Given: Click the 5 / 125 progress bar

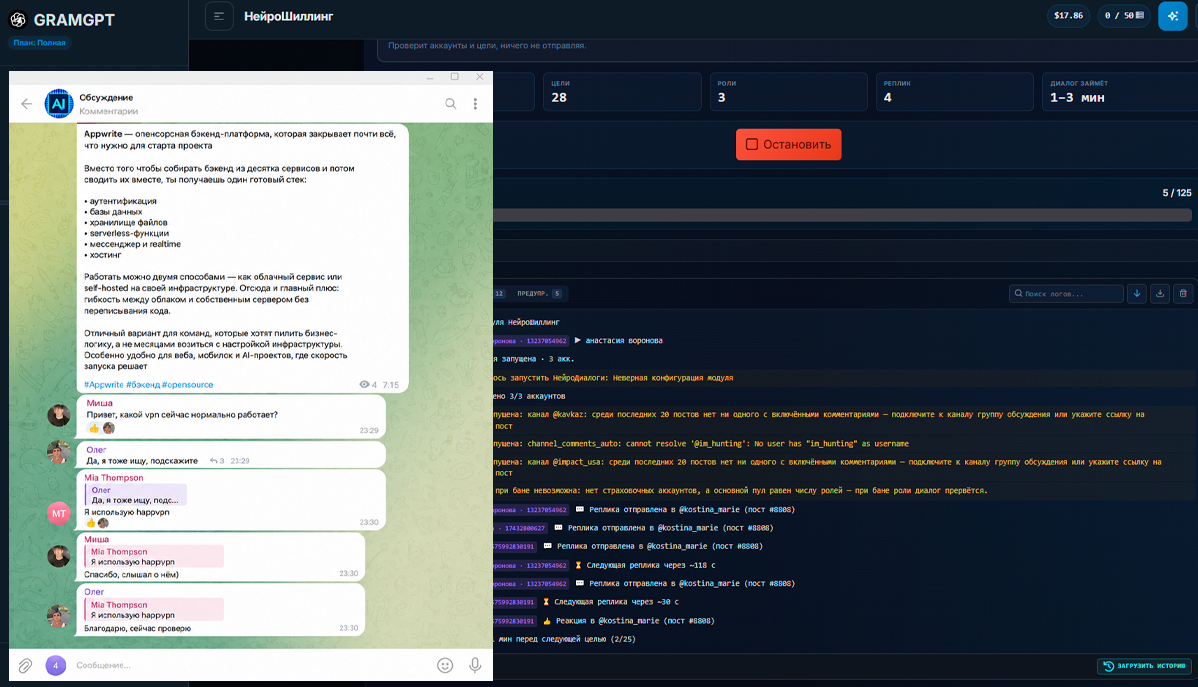Looking at the screenshot, I should (842, 215).
